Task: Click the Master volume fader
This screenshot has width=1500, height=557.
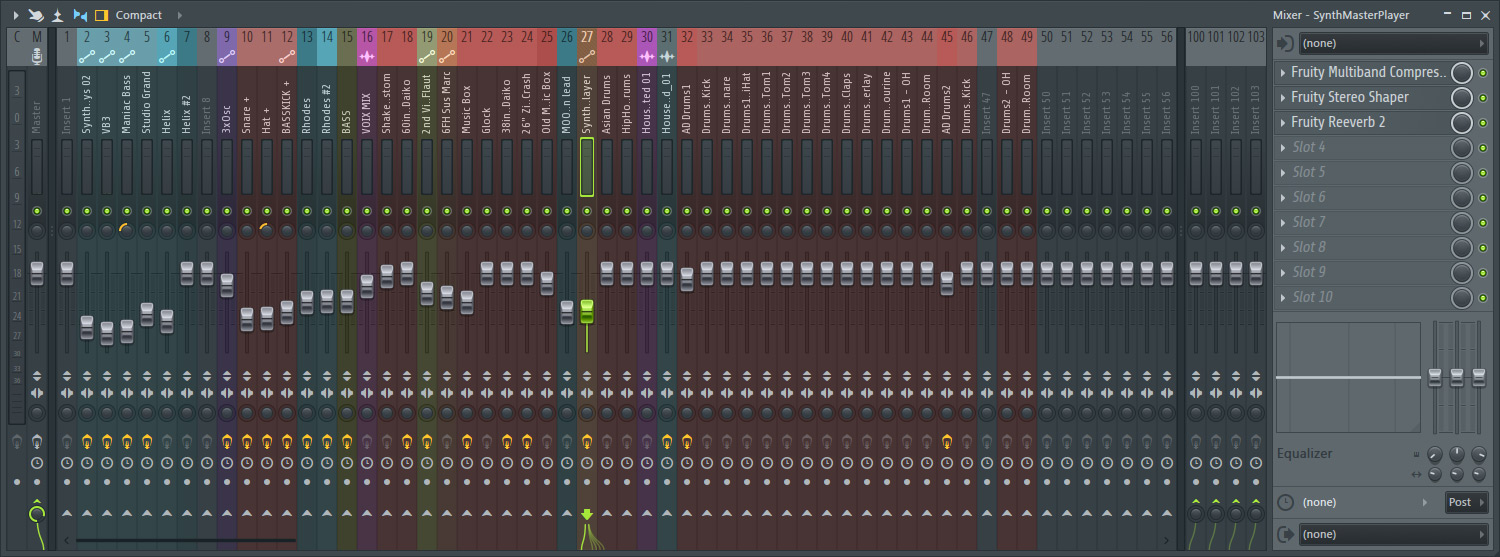Action: coord(37,274)
